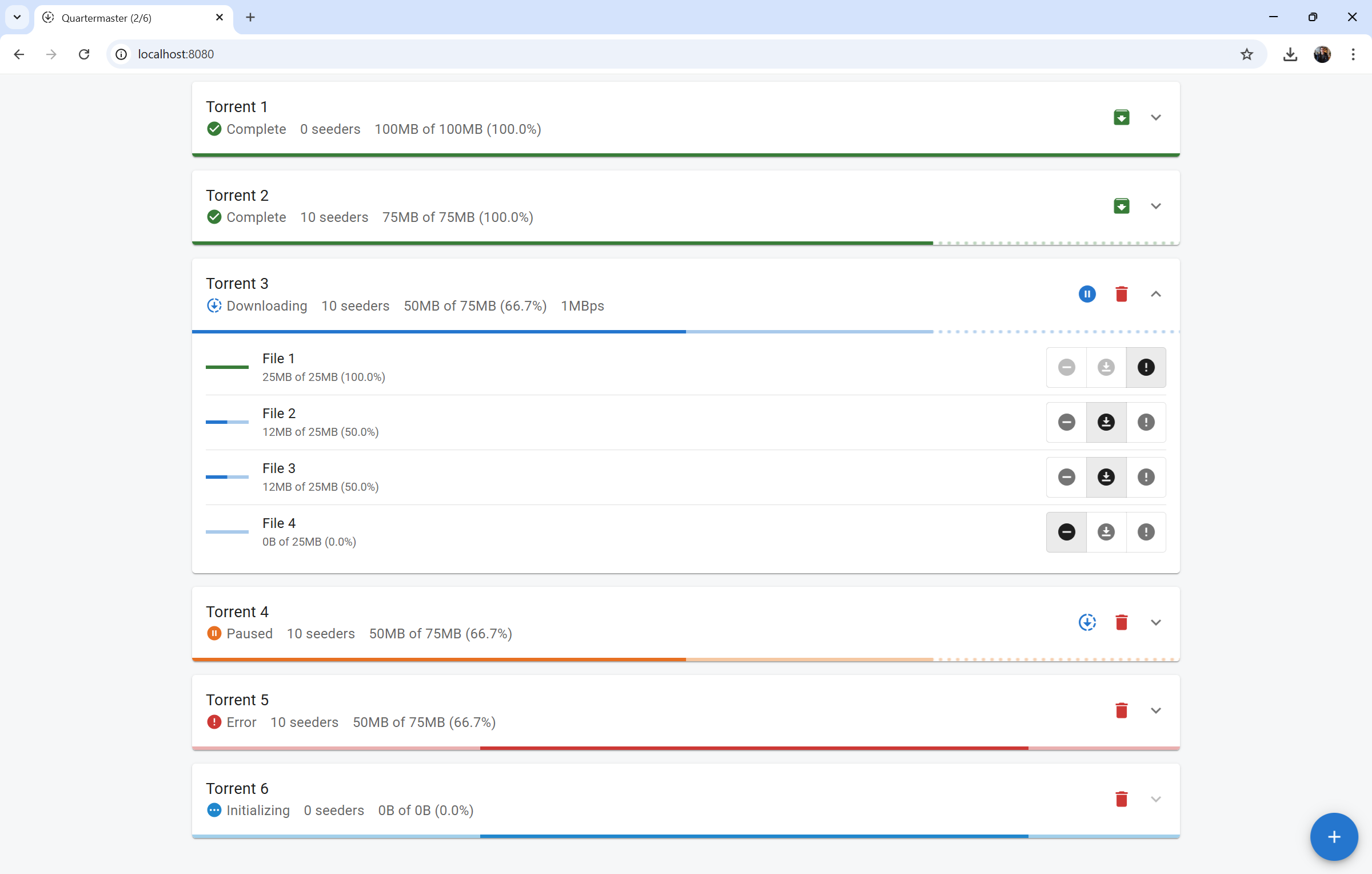Click the 1MBps speed text
Image resolution: width=1372 pixels, height=874 pixels.
[x=582, y=306]
